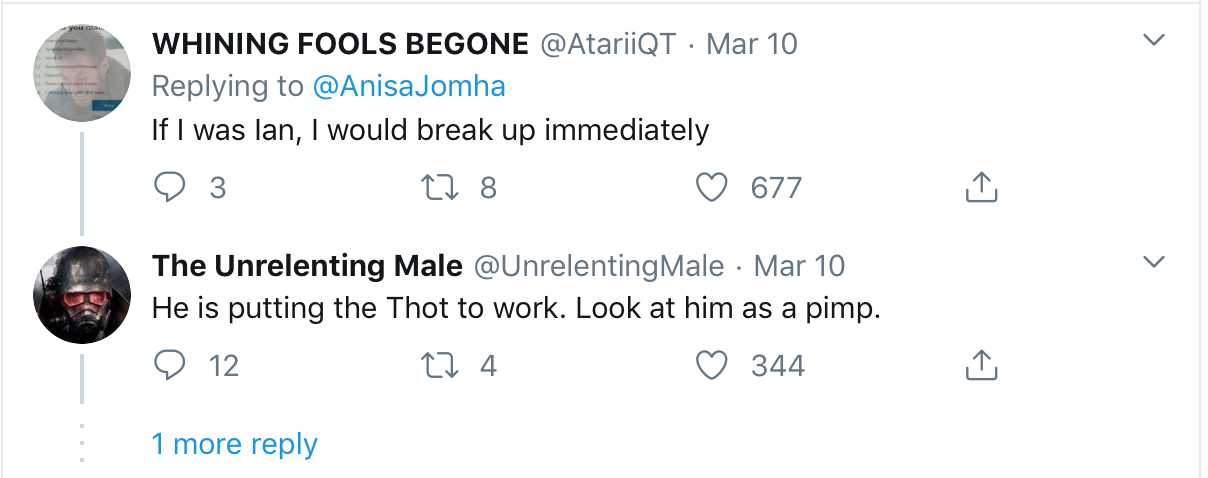Like the tweet with 677 likes
Screen dimensions: 1208x478
[711, 187]
